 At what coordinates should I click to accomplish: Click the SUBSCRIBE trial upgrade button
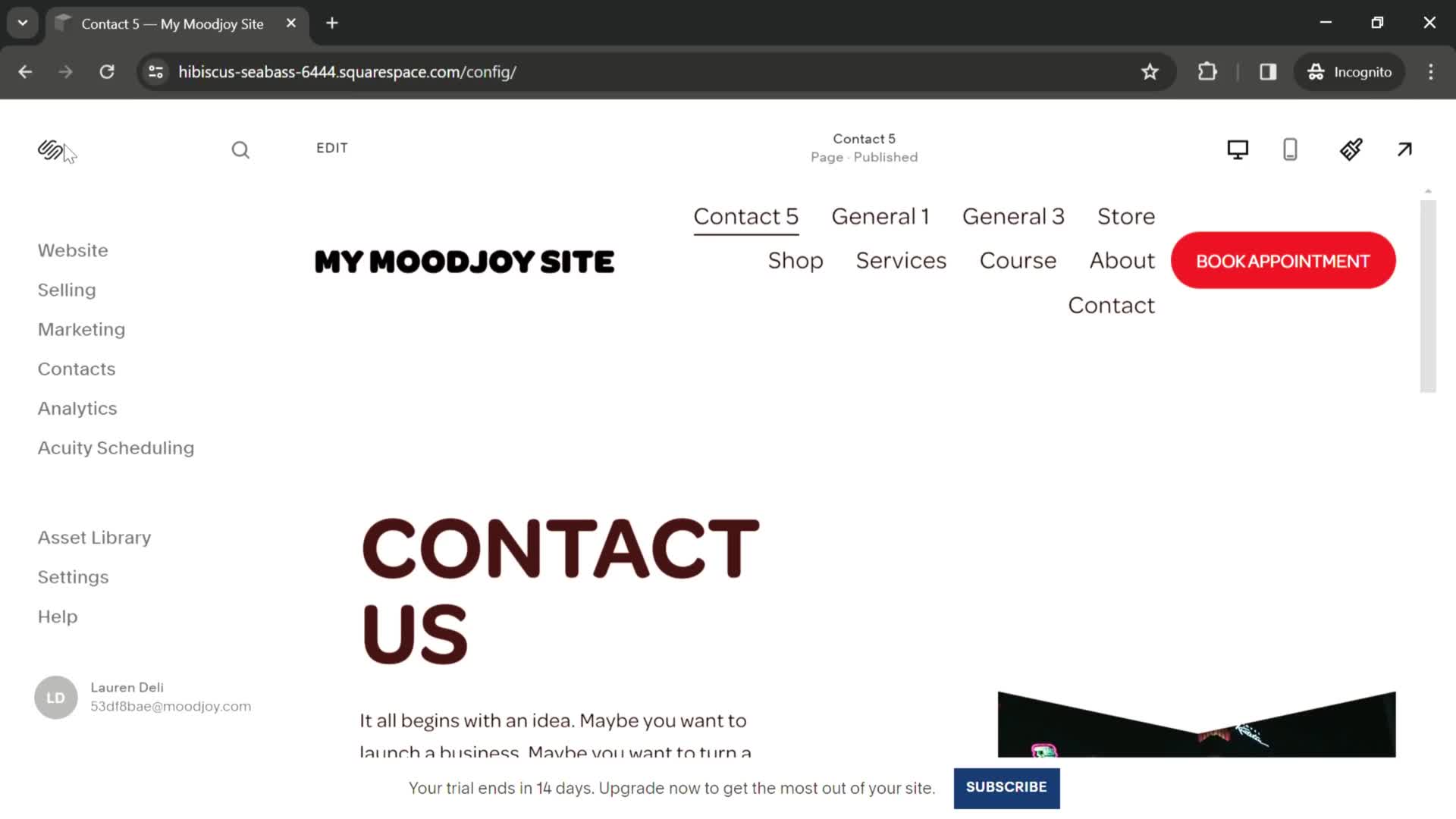tap(1006, 787)
